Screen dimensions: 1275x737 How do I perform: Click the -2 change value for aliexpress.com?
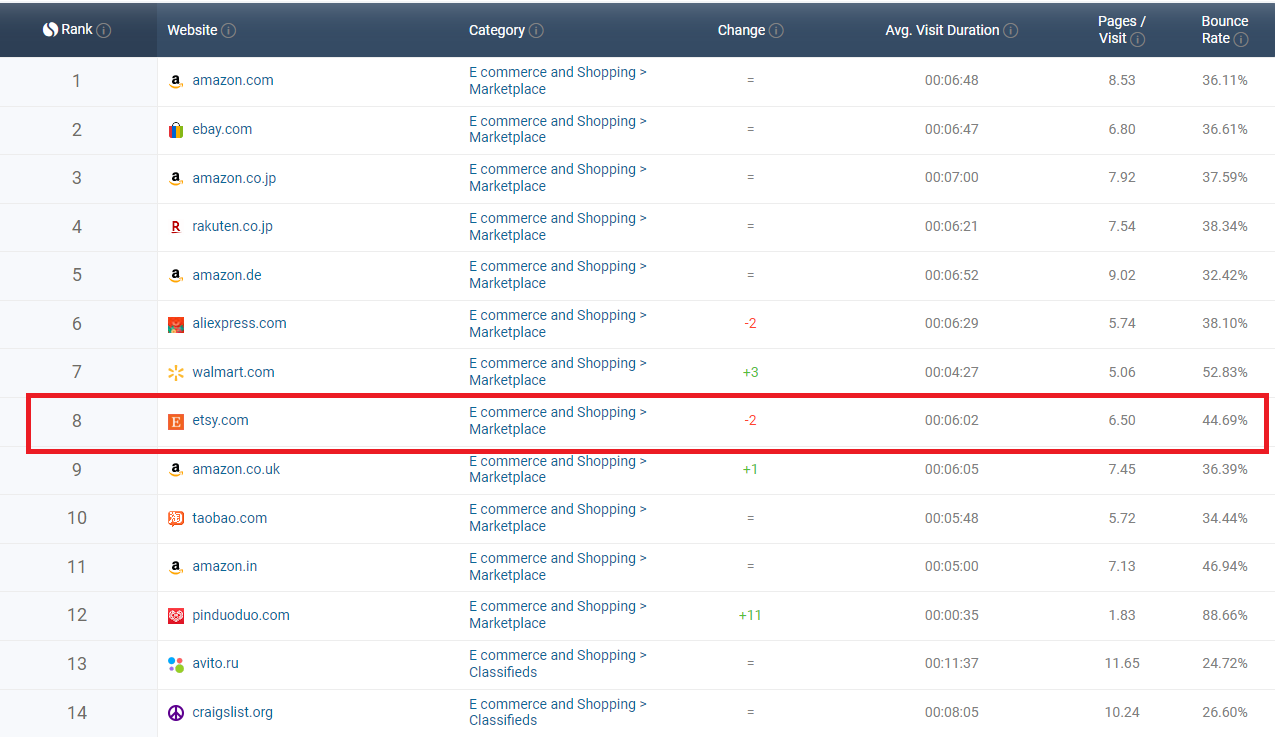point(750,323)
